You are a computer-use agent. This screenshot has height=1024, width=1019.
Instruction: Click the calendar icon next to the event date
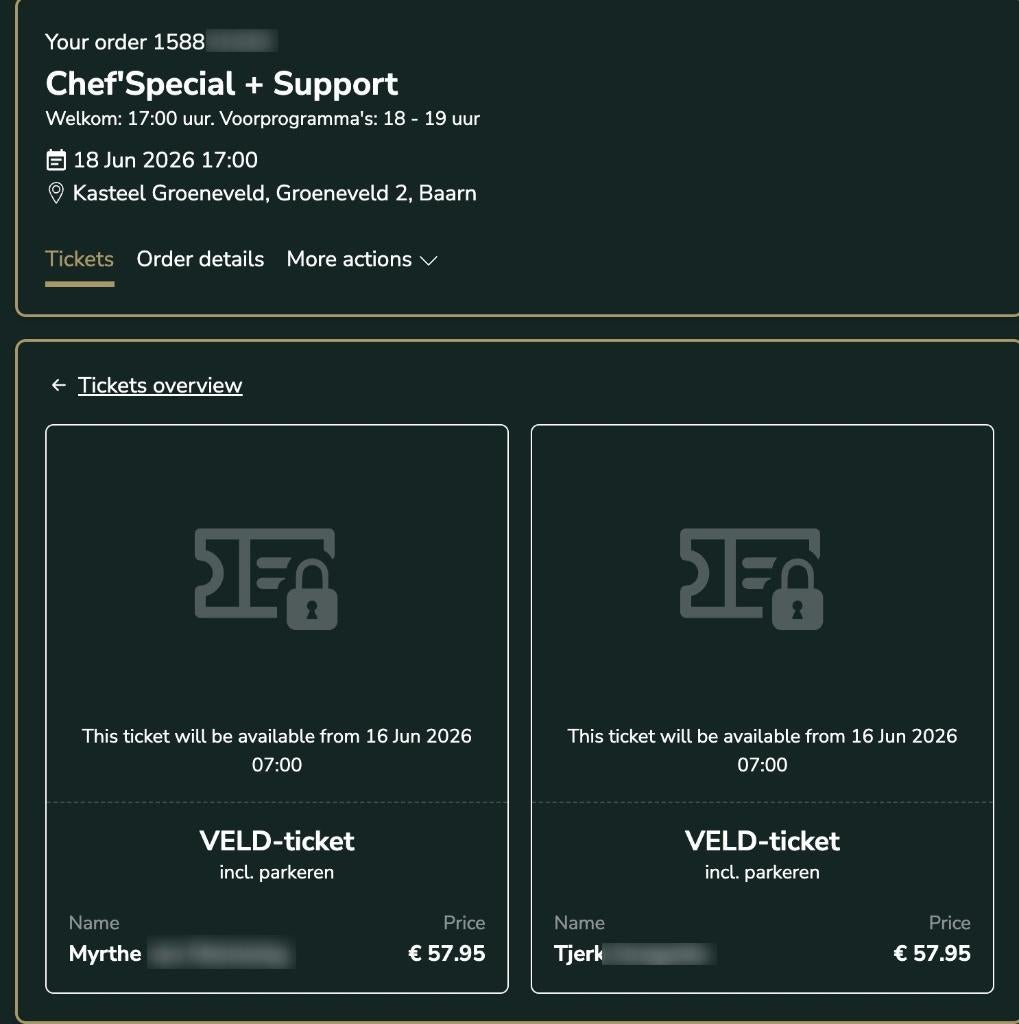(54, 159)
